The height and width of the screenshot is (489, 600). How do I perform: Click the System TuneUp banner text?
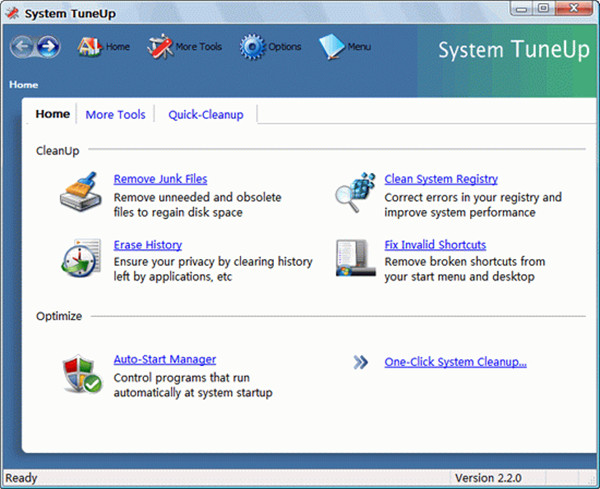[x=514, y=50]
